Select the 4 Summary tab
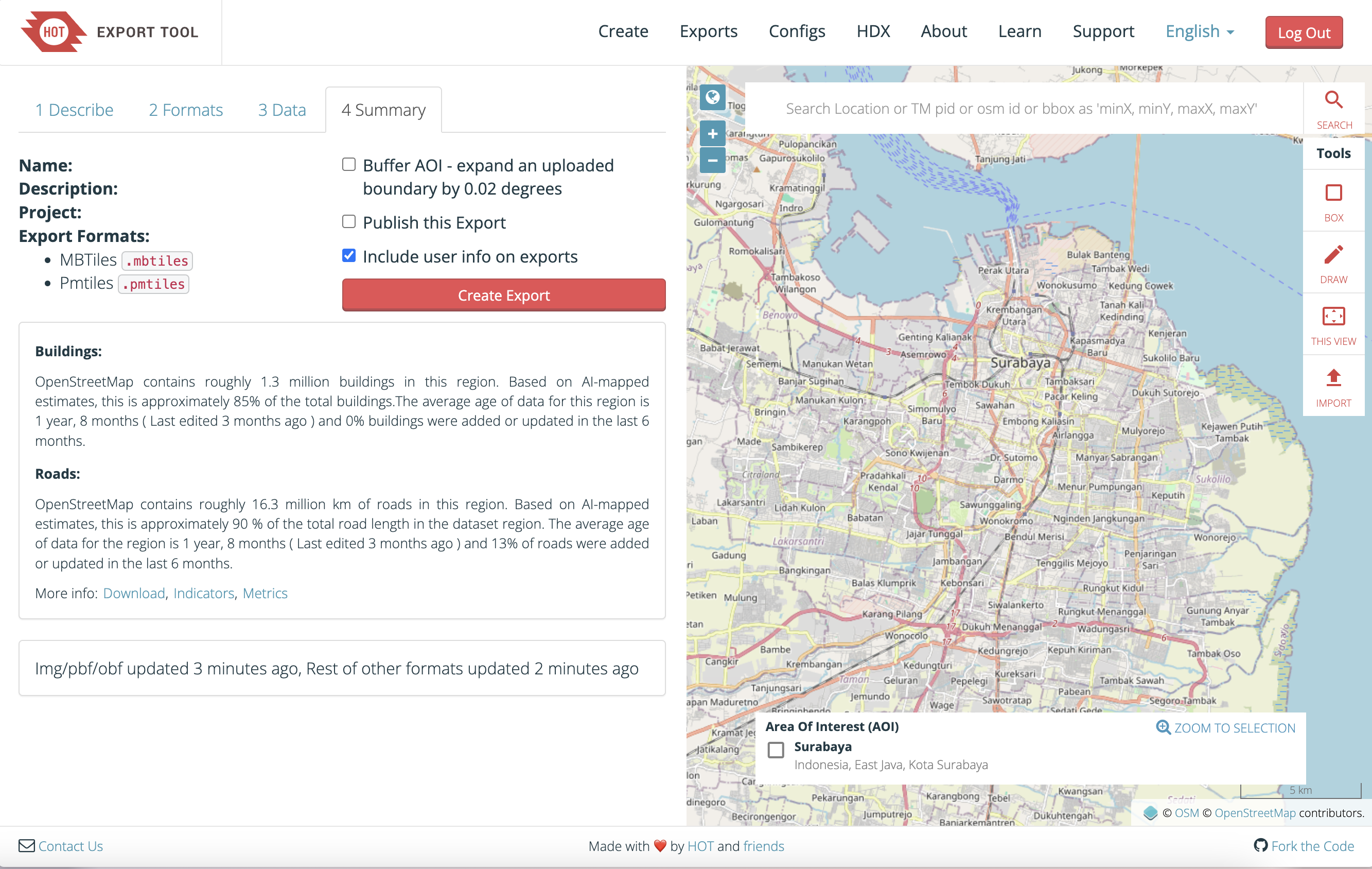This screenshot has width=1372, height=869. point(383,110)
